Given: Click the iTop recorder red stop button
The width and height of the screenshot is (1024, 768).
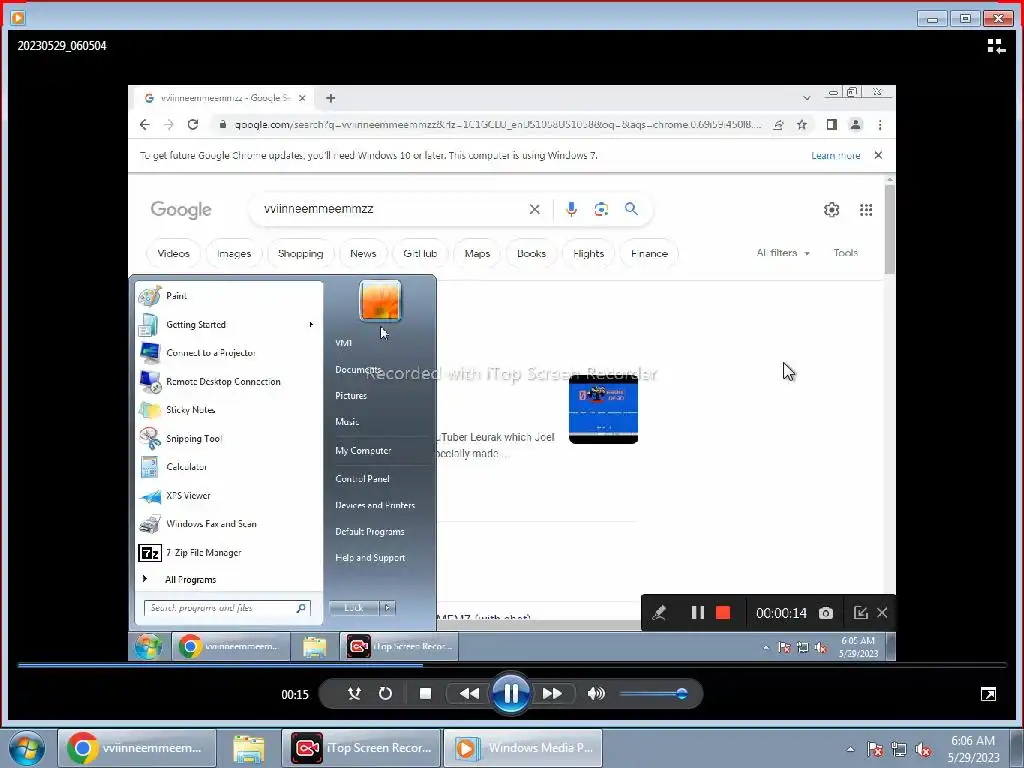Looking at the screenshot, I should pyautogui.click(x=723, y=613).
